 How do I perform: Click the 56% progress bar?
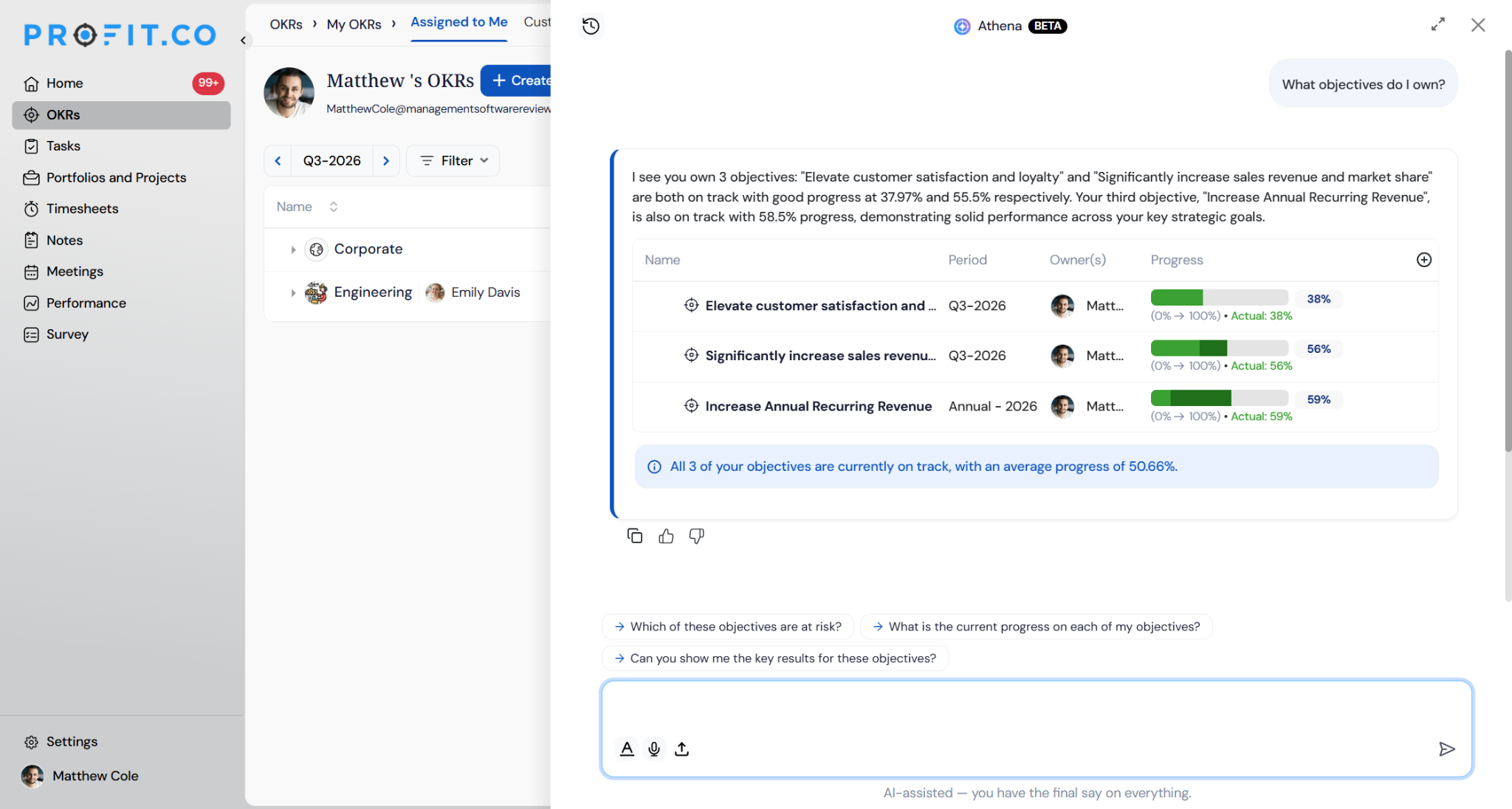1219,348
